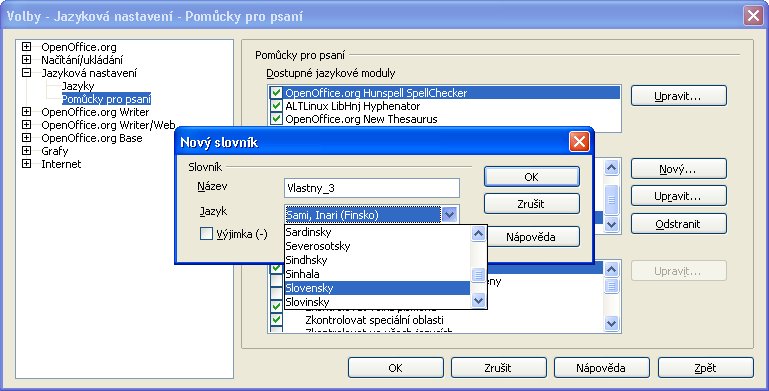Choose Slovinsky from language list
This screenshot has height=391, width=769.
click(x=377, y=302)
